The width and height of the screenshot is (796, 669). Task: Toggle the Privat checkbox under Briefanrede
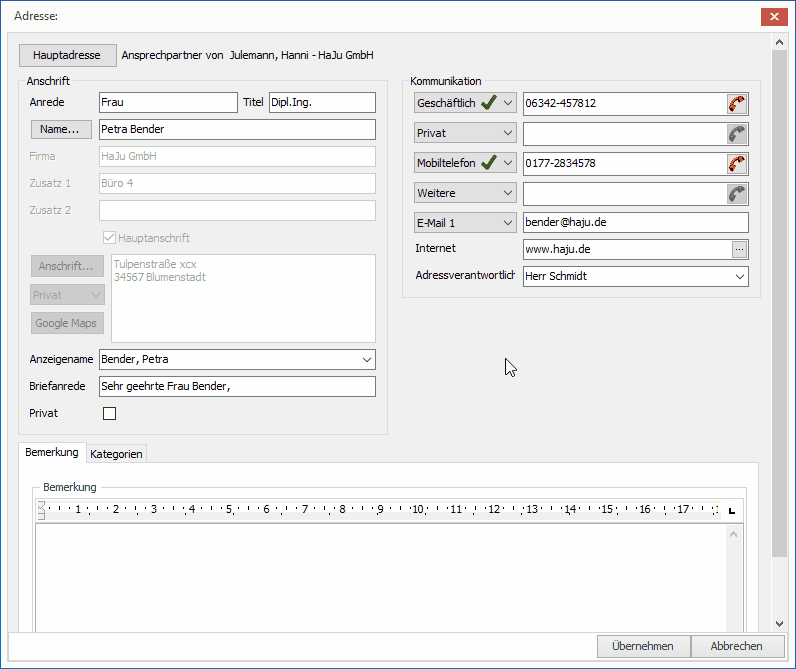pyautogui.click(x=109, y=413)
